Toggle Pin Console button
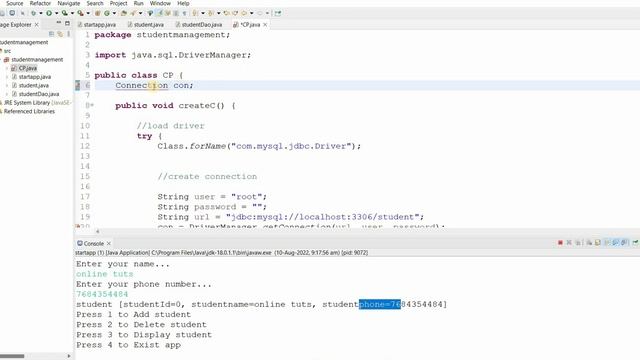This screenshot has height=360, width=640. click(x=636, y=242)
